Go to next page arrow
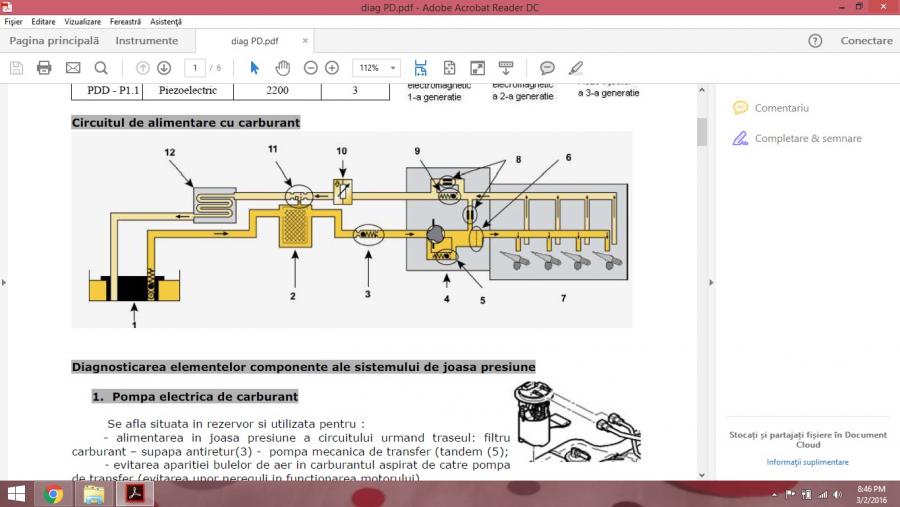This screenshot has height=507, width=900. [x=164, y=68]
